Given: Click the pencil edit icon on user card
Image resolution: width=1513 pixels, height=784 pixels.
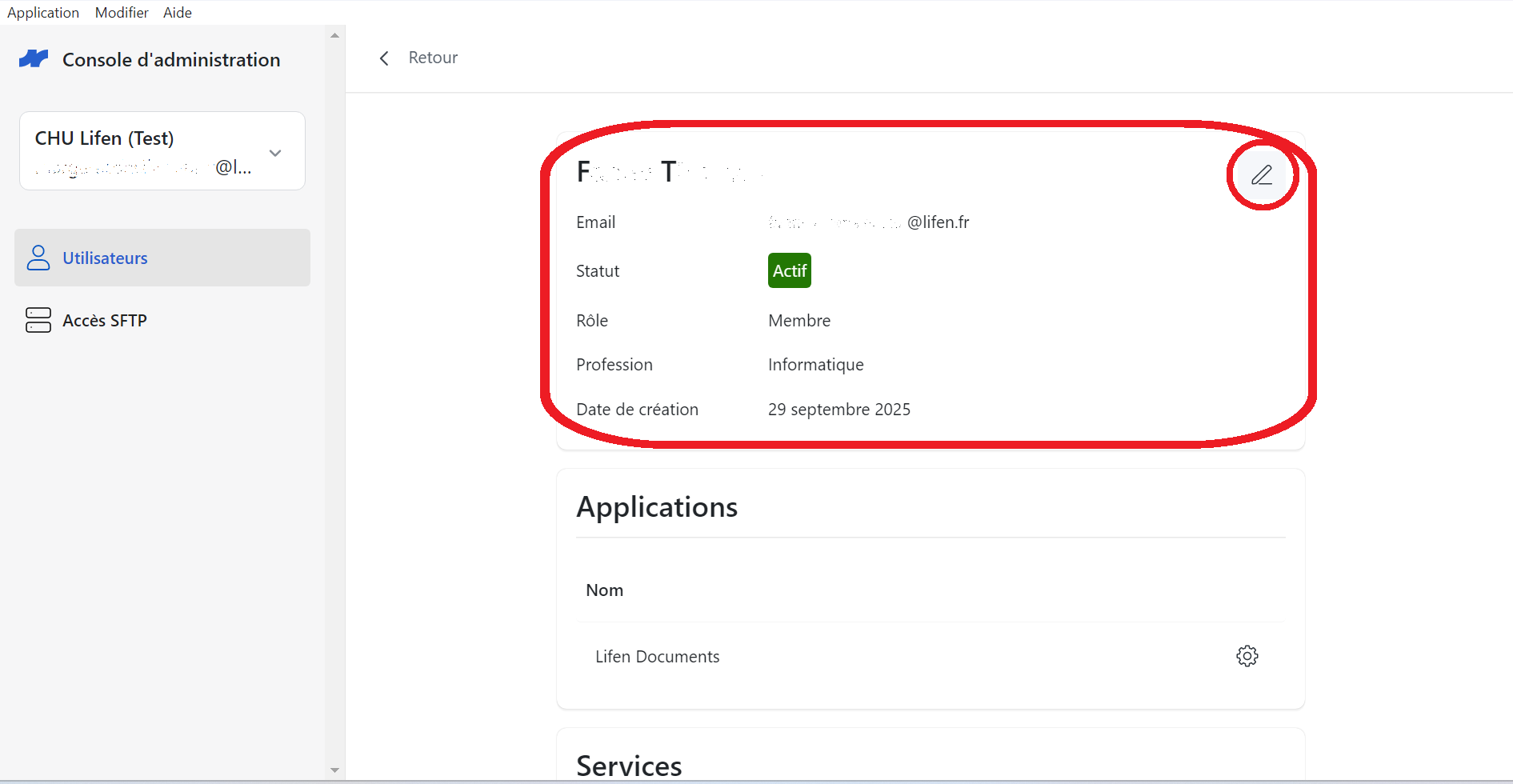Looking at the screenshot, I should 1262,175.
